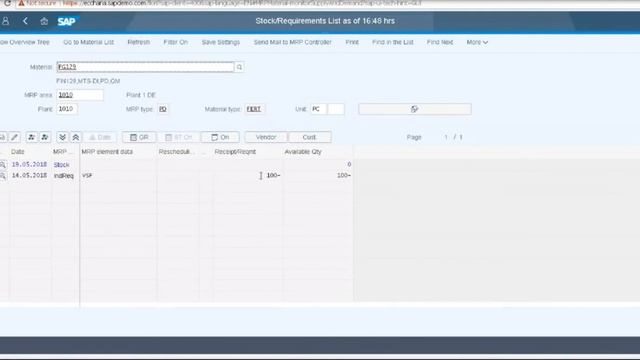The image size is (640, 360).
Task: Click the 100- Available Qty value
Action: tap(344, 175)
